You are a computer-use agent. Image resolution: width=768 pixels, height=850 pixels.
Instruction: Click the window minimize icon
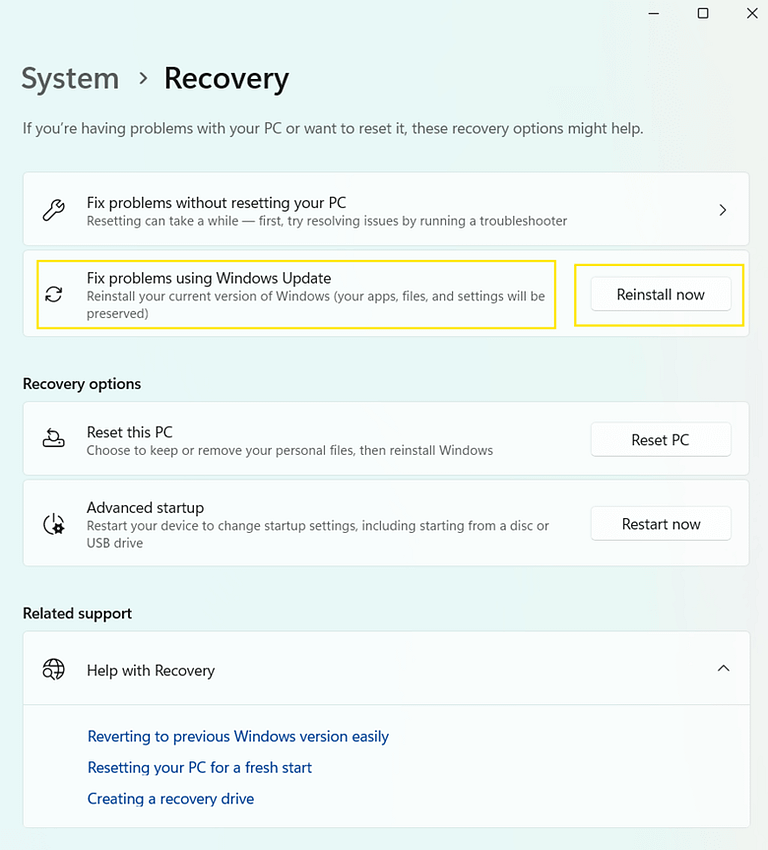[x=653, y=13]
